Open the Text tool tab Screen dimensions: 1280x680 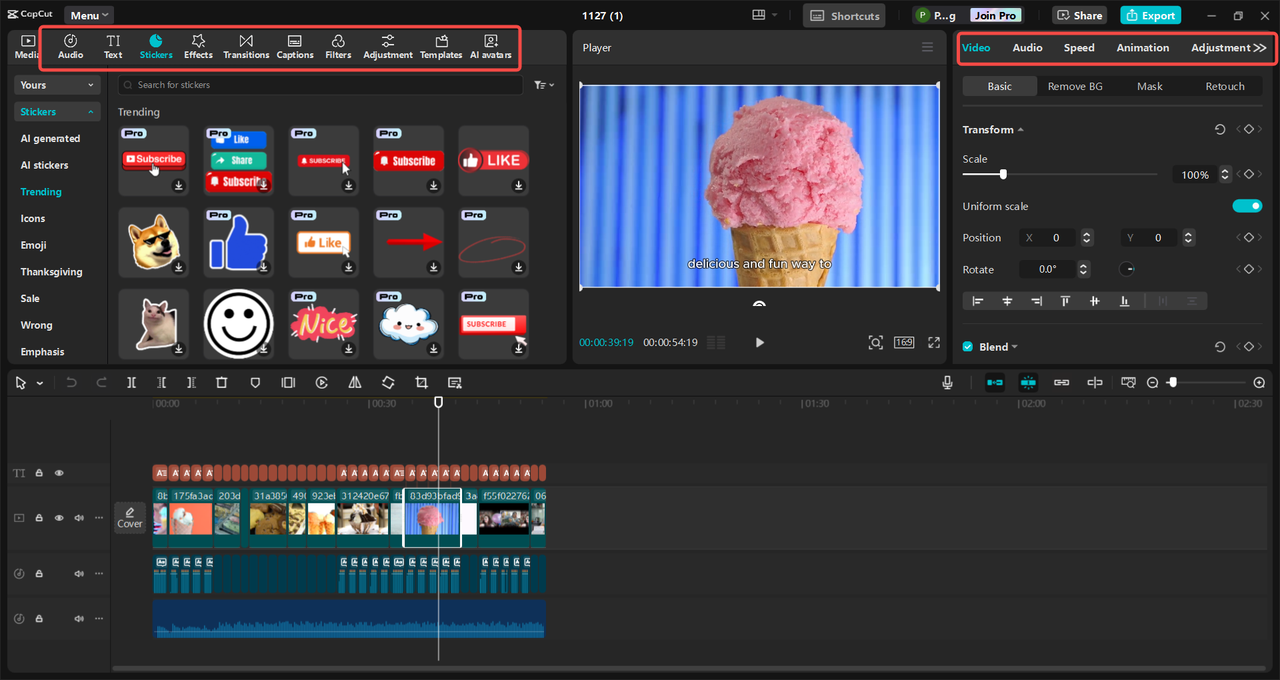click(113, 46)
